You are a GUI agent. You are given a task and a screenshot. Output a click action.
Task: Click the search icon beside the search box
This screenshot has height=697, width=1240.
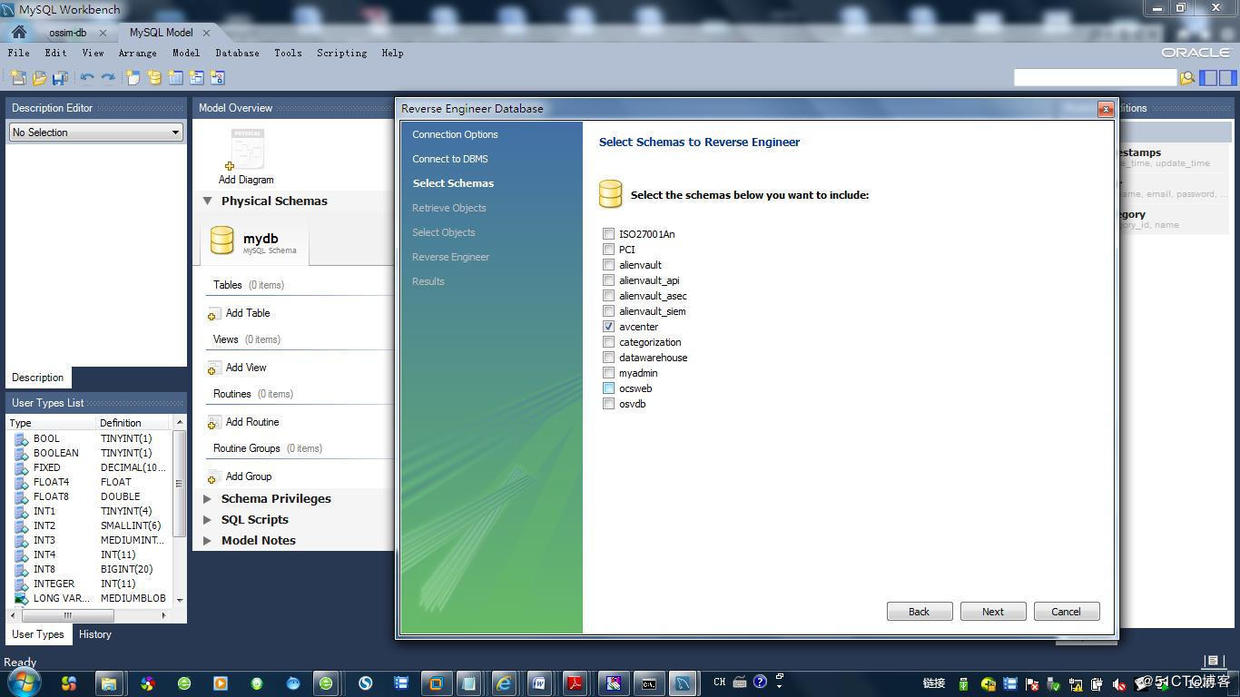1187,78
